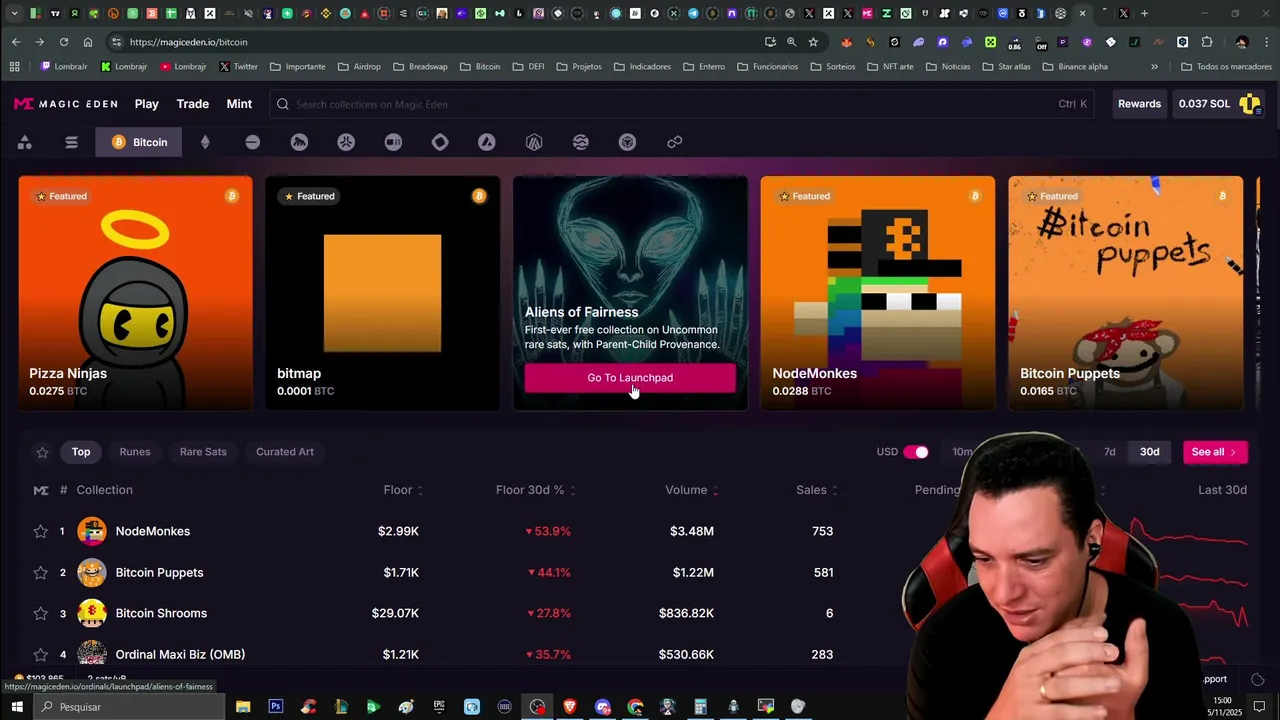1280x720 pixels.
Task: Expand the NFT arte bookmarks folder
Action: pos(890,67)
